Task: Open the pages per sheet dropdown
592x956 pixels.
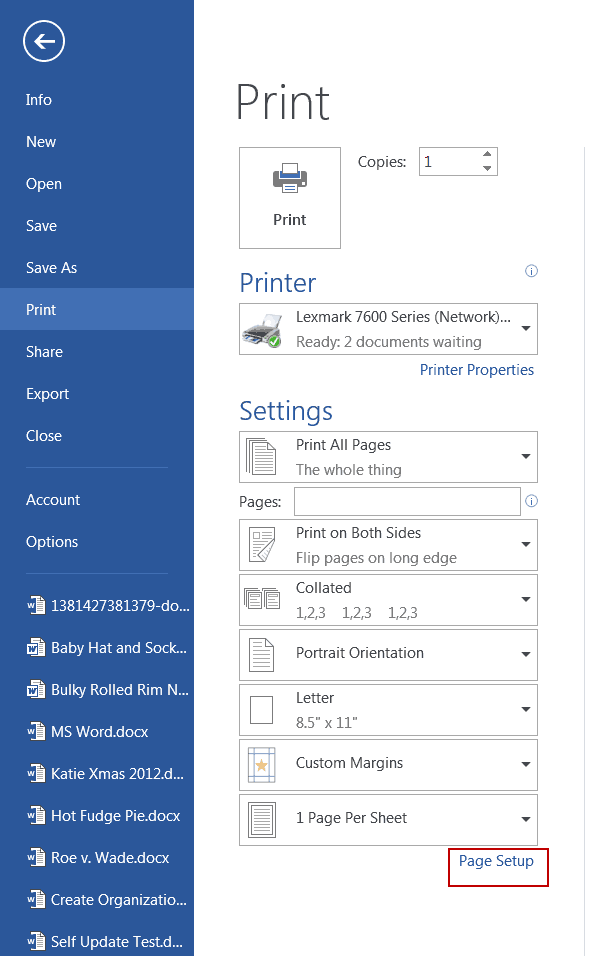Action: click(x=525, y=819)
